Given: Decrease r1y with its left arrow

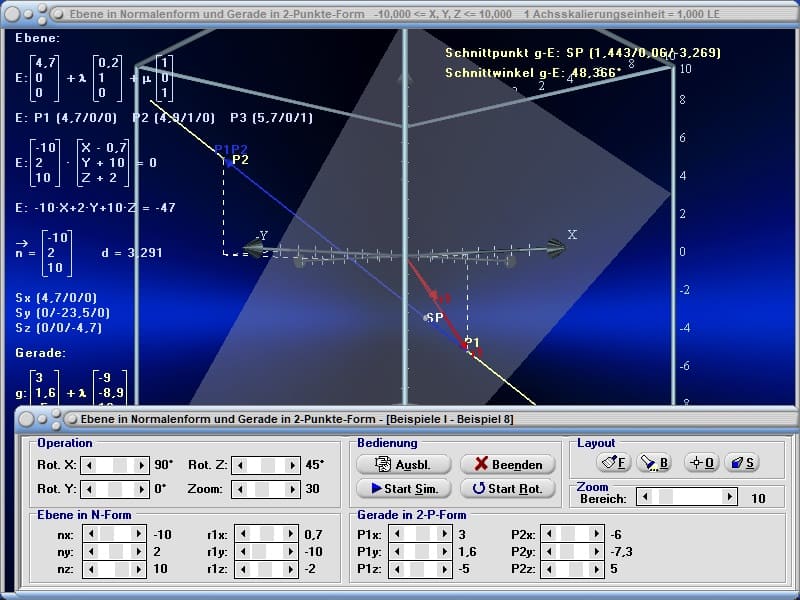Looking at the screenshot, I should [x=243, y=552].
